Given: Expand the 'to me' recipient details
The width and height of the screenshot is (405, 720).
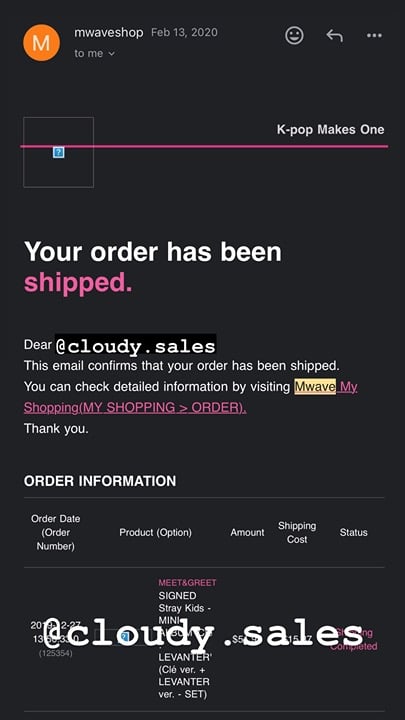Looking at the screenshot, I should pyautogui.click(x=95, y=54).
